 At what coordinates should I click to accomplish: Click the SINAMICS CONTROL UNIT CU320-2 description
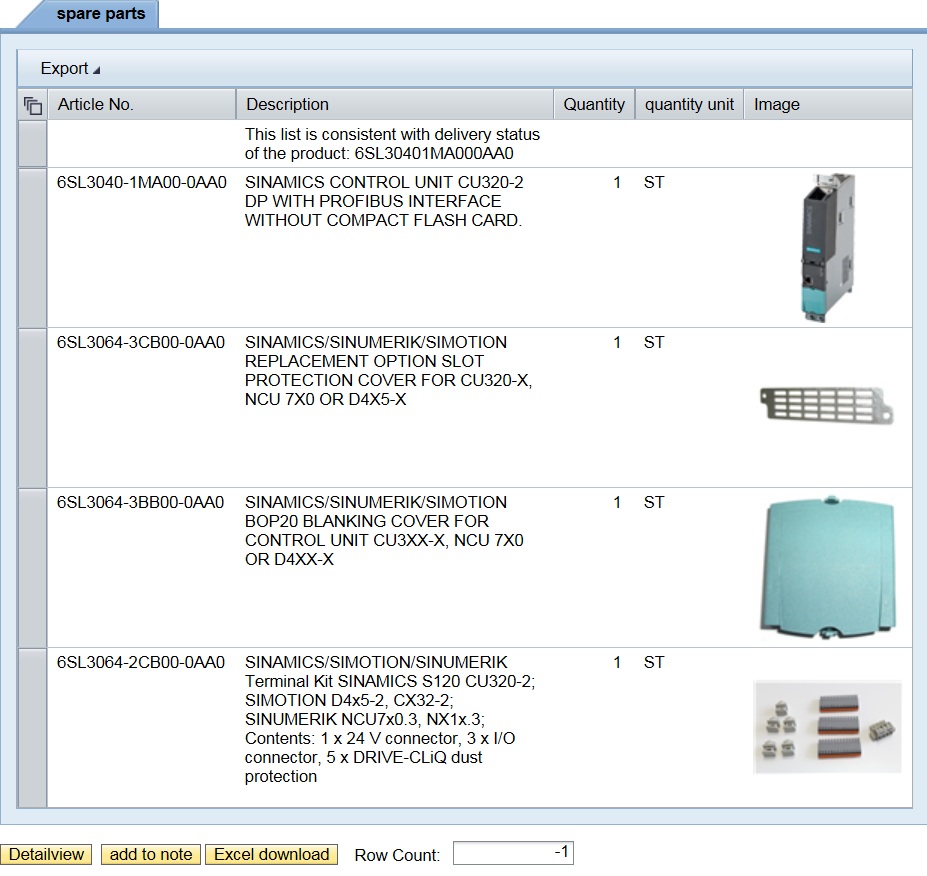coord(384,202)
